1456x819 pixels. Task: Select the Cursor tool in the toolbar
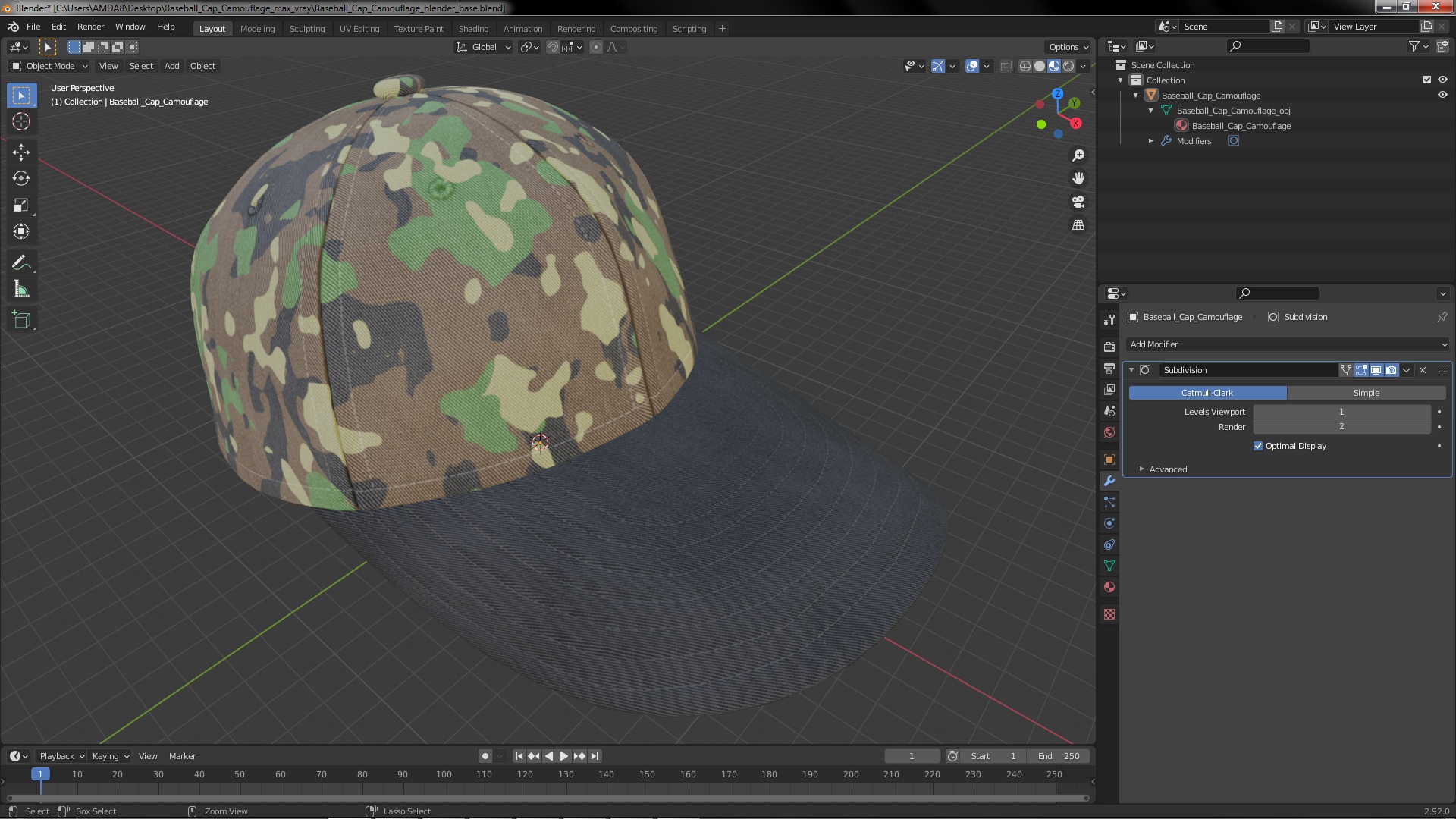coord(21,121)
